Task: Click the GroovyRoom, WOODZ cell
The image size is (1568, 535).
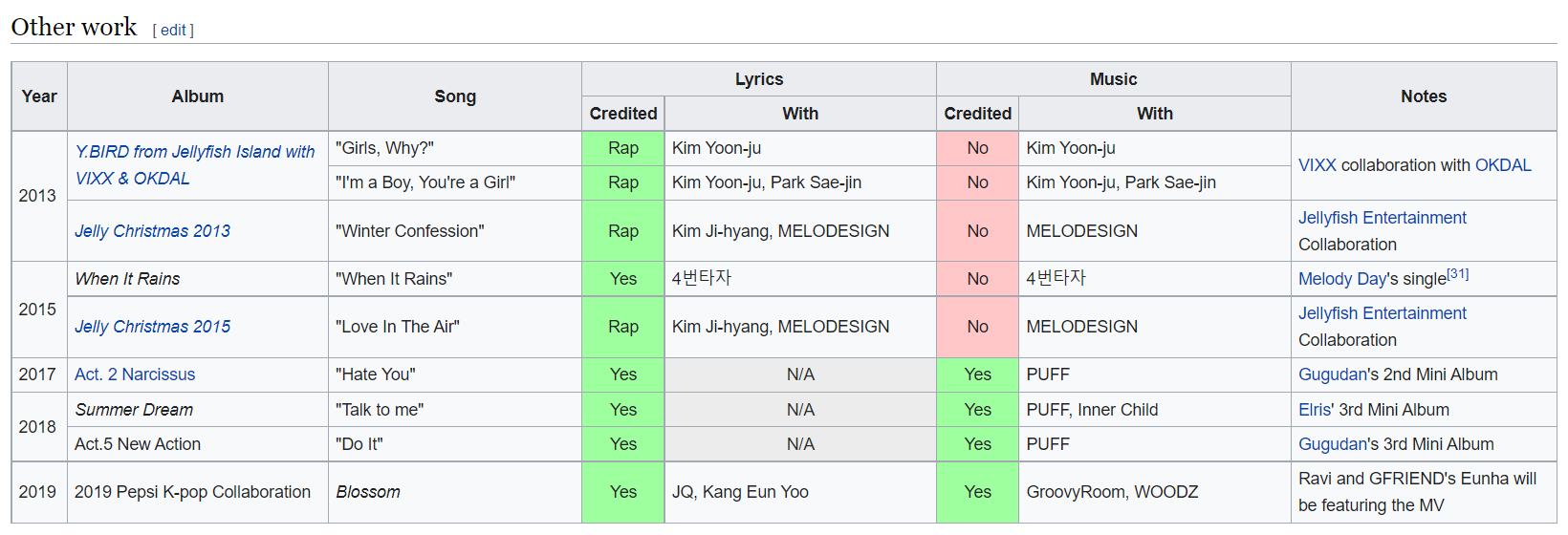Action: coord(1155,492)
